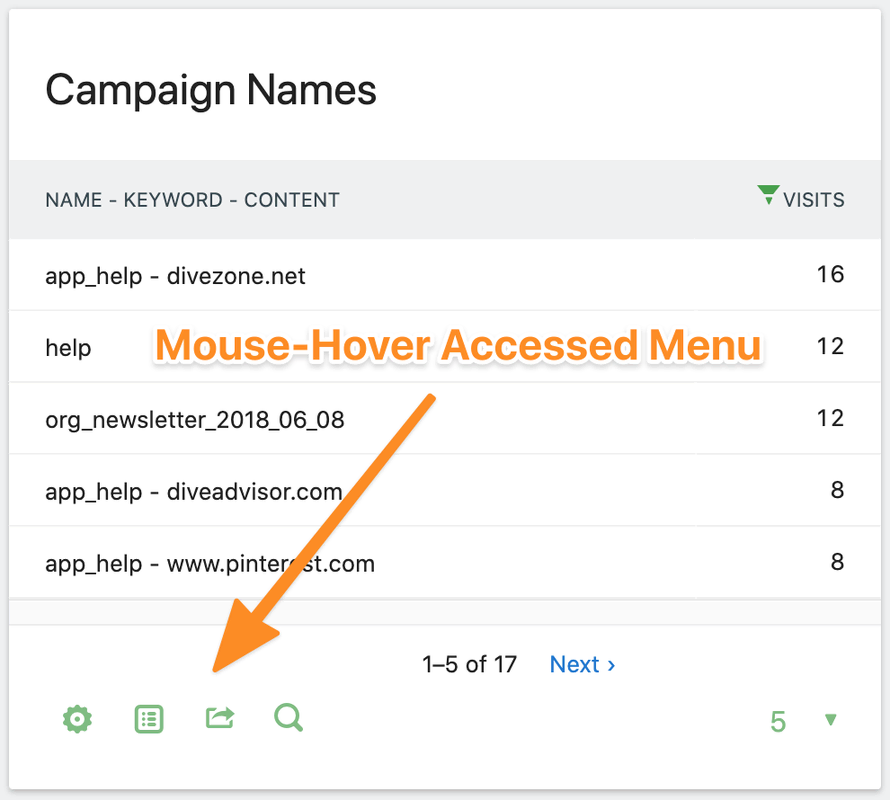Screen dimensions: 890x800
Task: Select the rows-per-page value 5
Action: (x=778, y=722)
